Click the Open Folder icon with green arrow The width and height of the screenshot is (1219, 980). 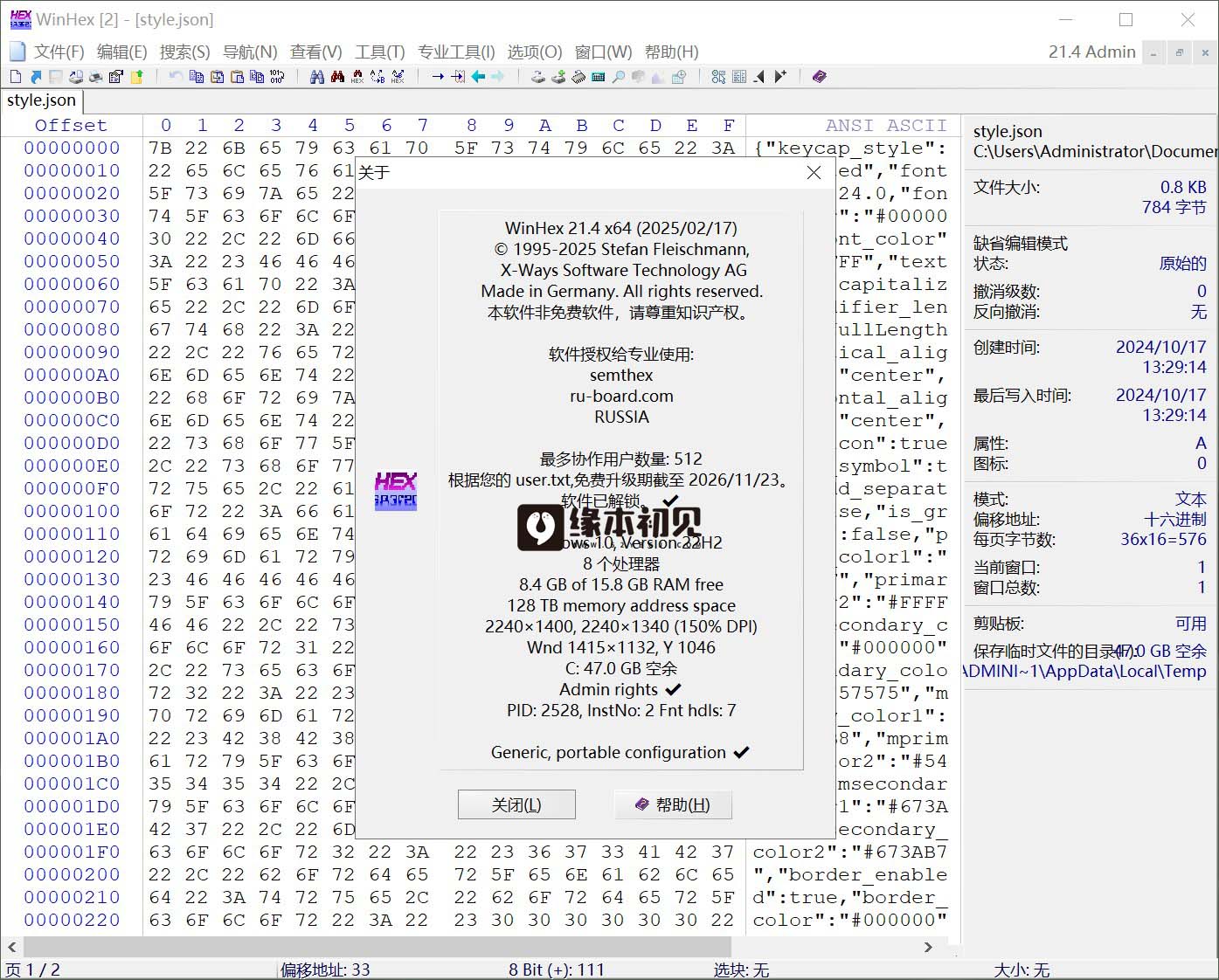137,77
